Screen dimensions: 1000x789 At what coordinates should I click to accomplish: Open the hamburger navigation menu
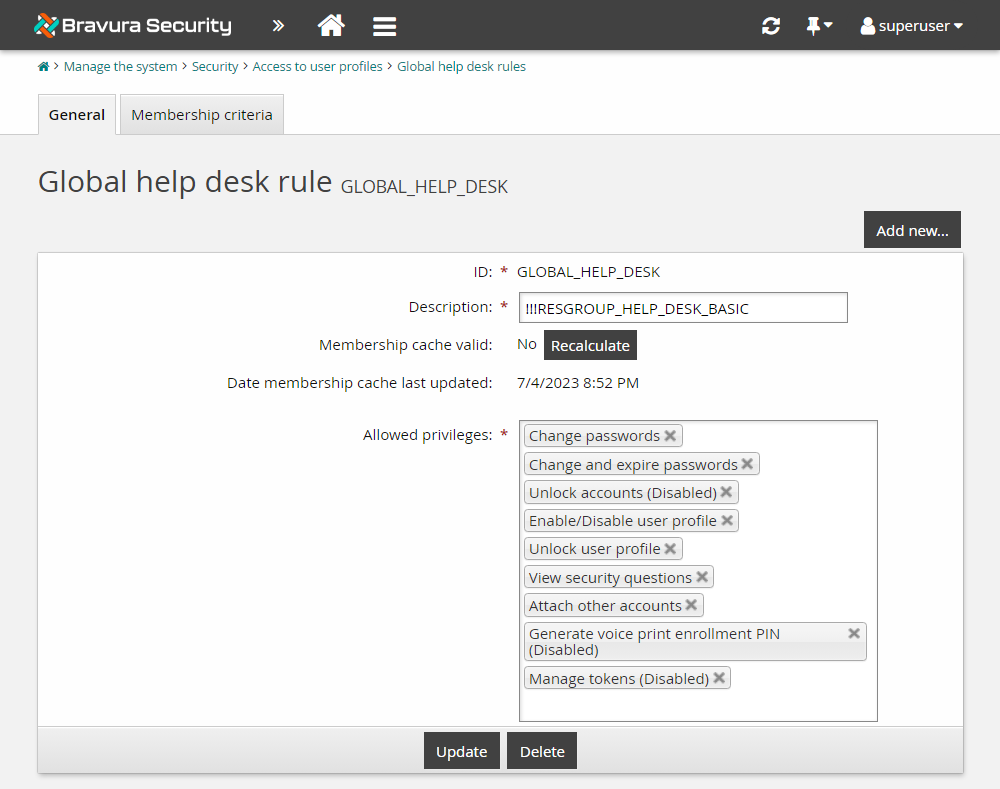coord(384,26)
